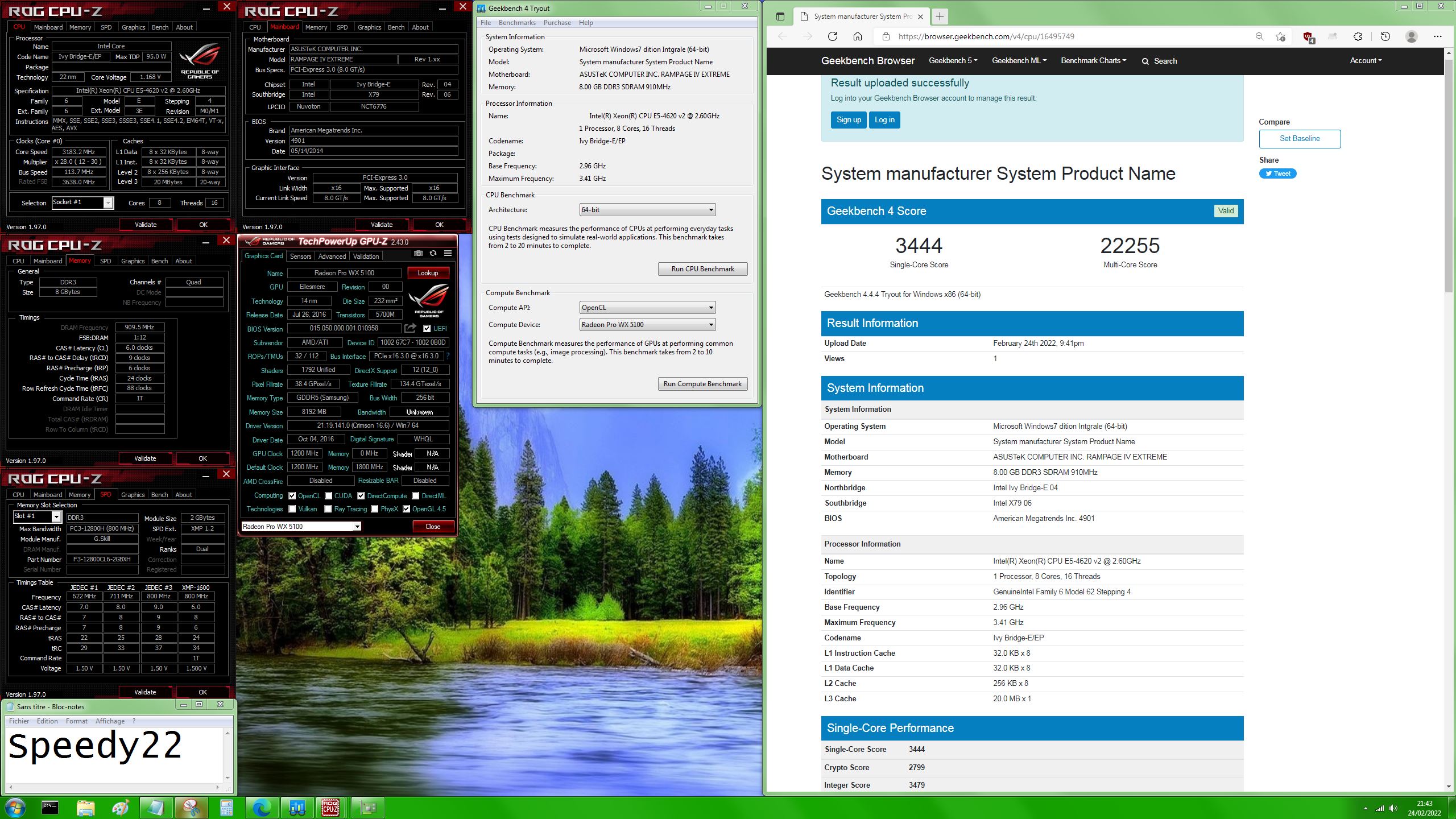Click the browser address bar URL

(x=986, y=36)
